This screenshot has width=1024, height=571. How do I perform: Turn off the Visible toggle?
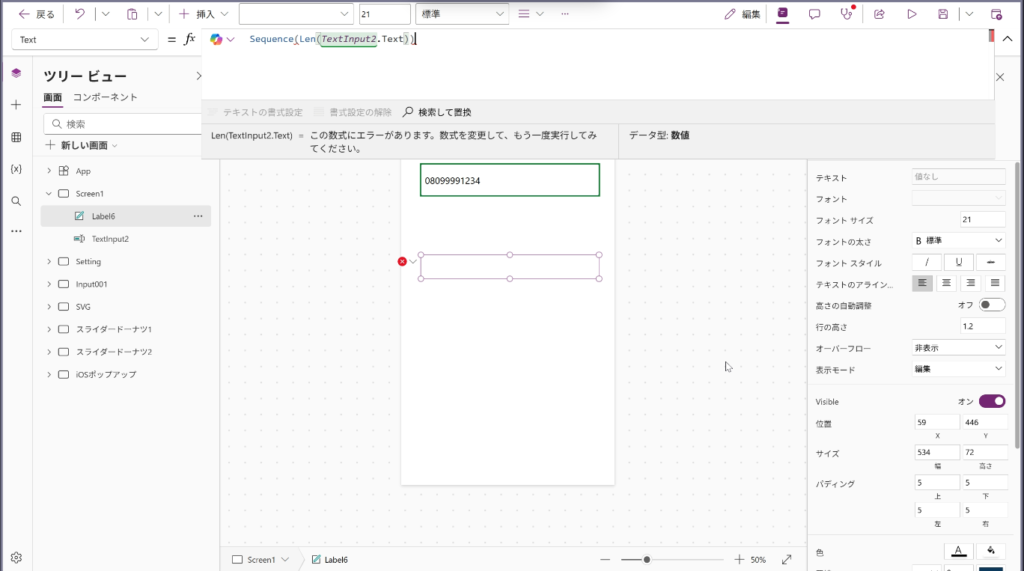[x=992, y=401]
